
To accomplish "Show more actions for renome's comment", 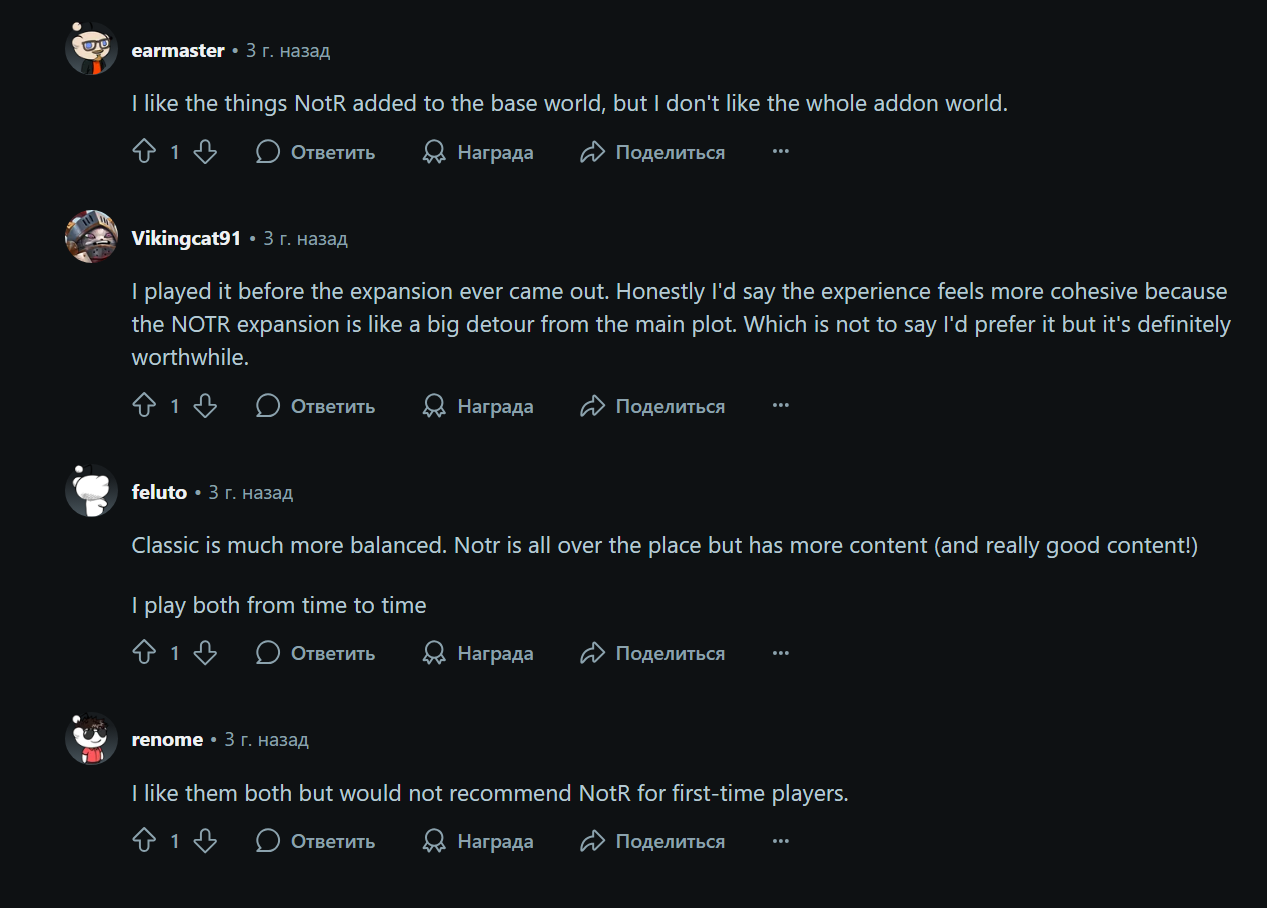I will coord(781,841).
